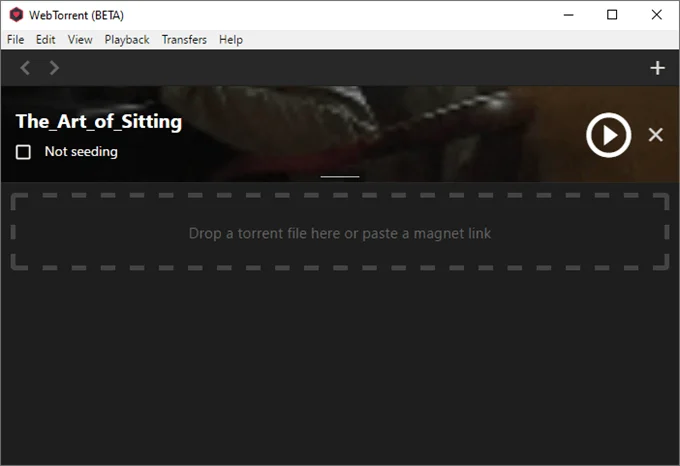The image size is (680, 466).
Task: Open the Help menu
Action: [231, 40]
